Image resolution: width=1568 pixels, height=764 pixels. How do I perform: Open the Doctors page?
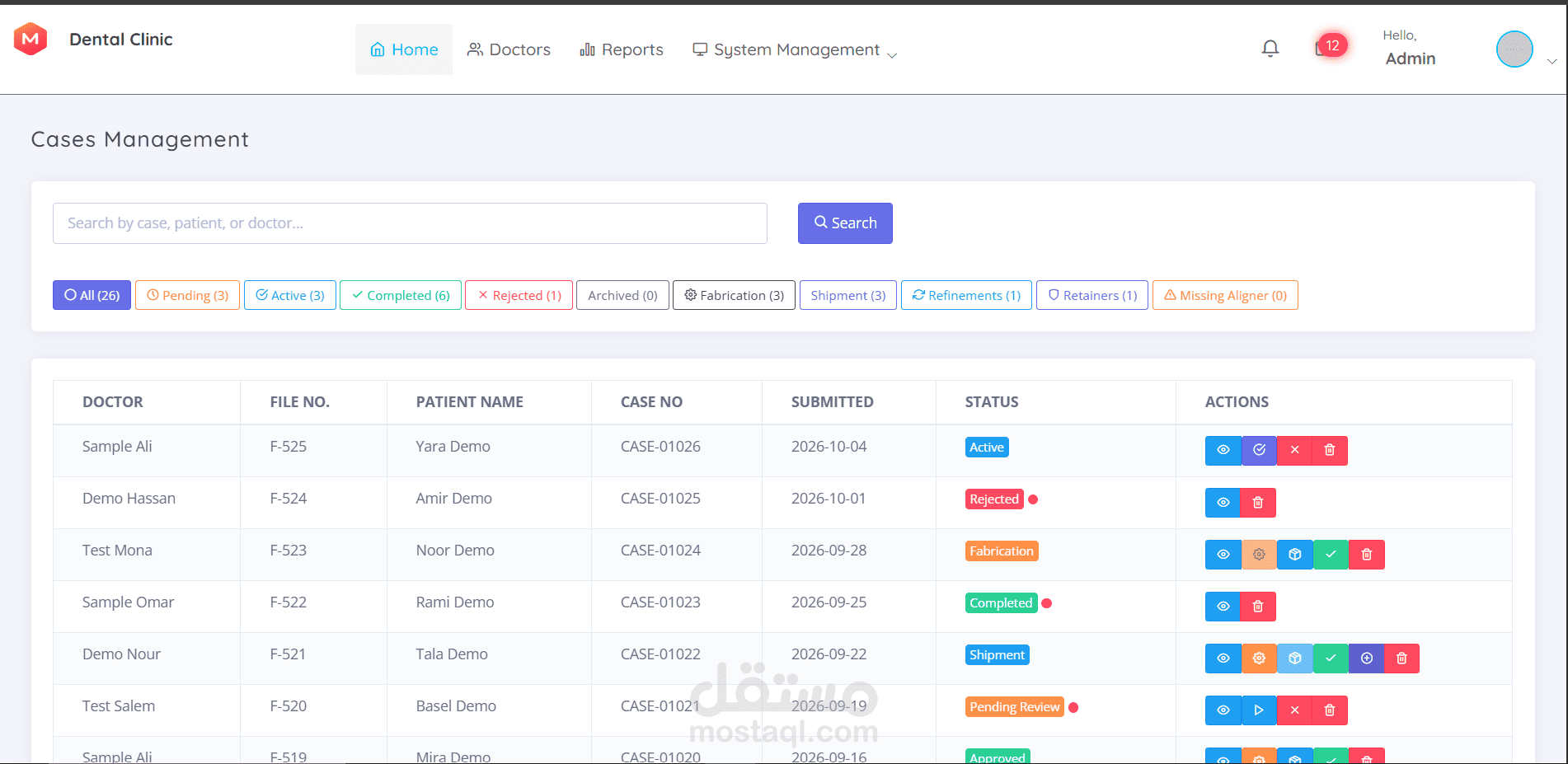[x=509, y=49]
